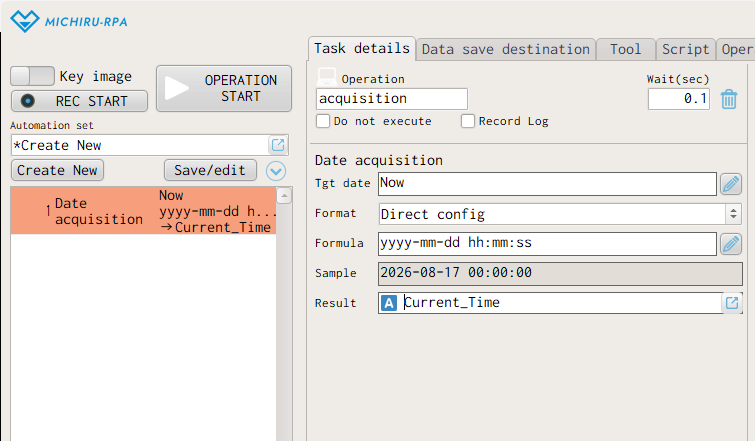Switch to the Task details tab
The height and width of the screenshot is (441, 755).
pos(362,49)
